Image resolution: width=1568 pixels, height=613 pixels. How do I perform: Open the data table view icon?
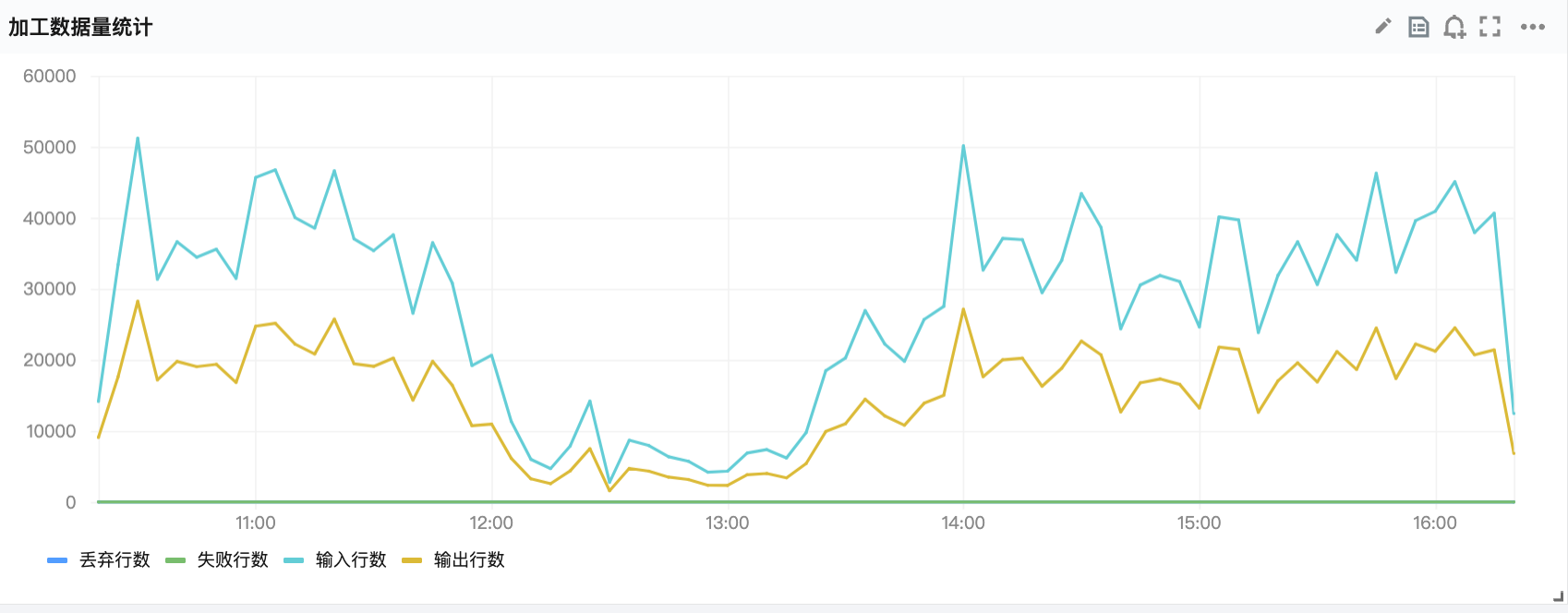click(1418, 27)
